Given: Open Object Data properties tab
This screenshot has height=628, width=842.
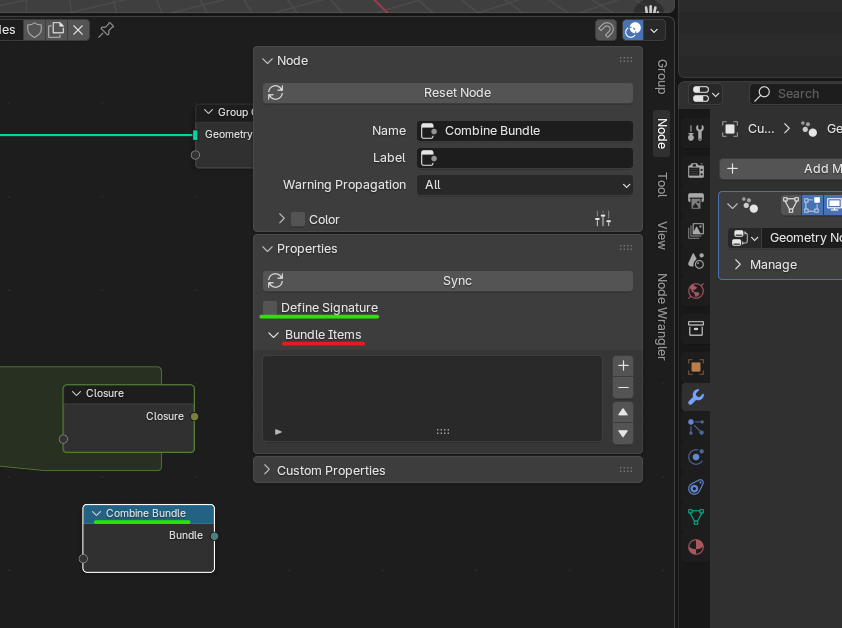Looking at the screenshot, I should (x=696, y=517).
